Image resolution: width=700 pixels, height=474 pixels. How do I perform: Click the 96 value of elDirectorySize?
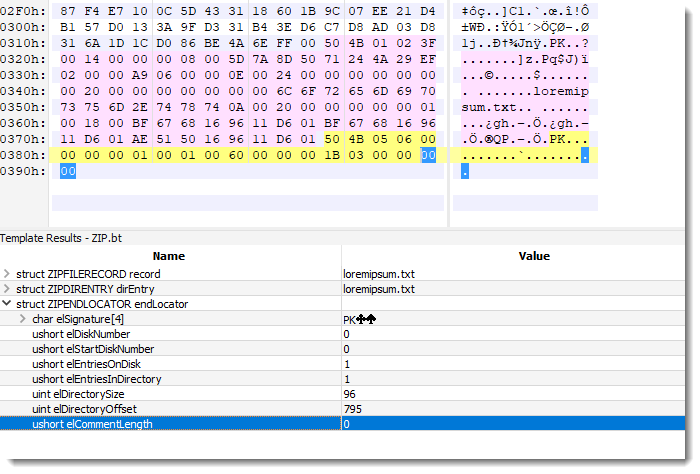[x=350, y=394]
